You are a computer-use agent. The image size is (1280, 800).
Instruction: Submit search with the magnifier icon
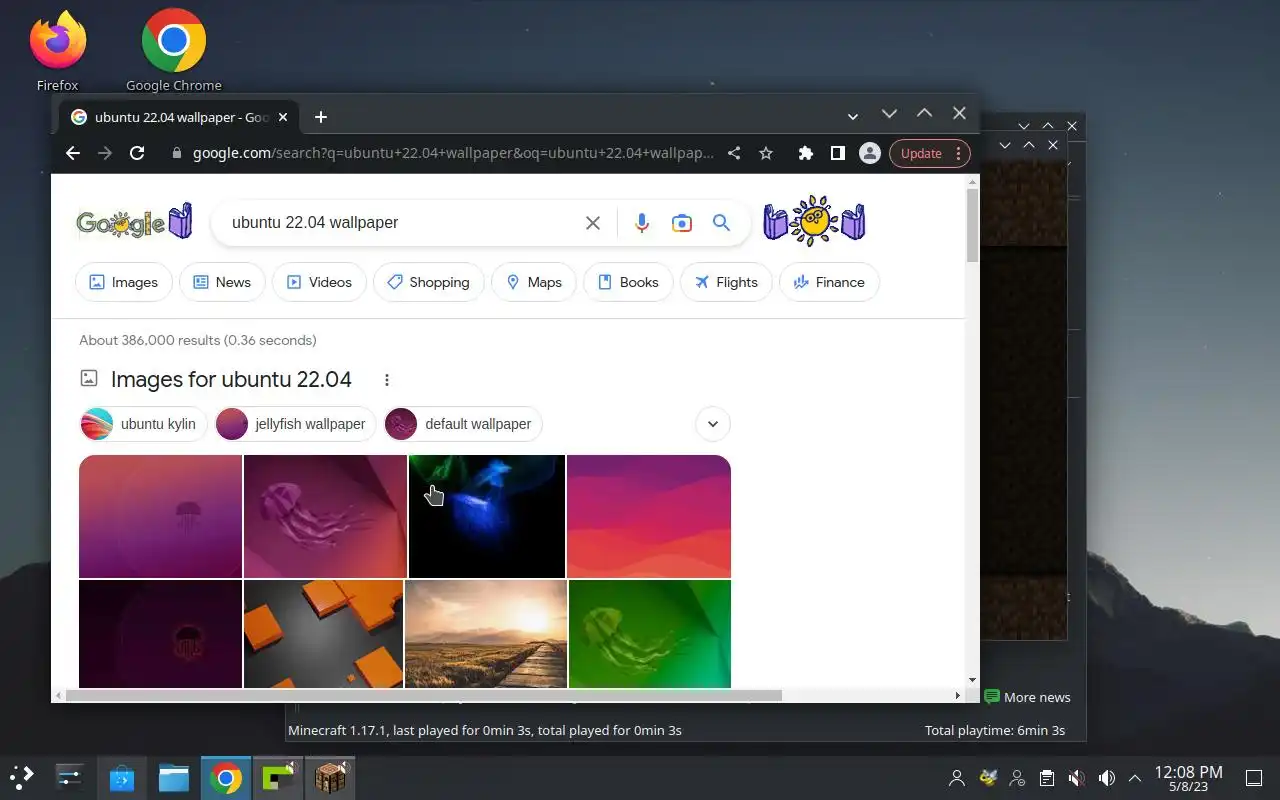(721, 223)
